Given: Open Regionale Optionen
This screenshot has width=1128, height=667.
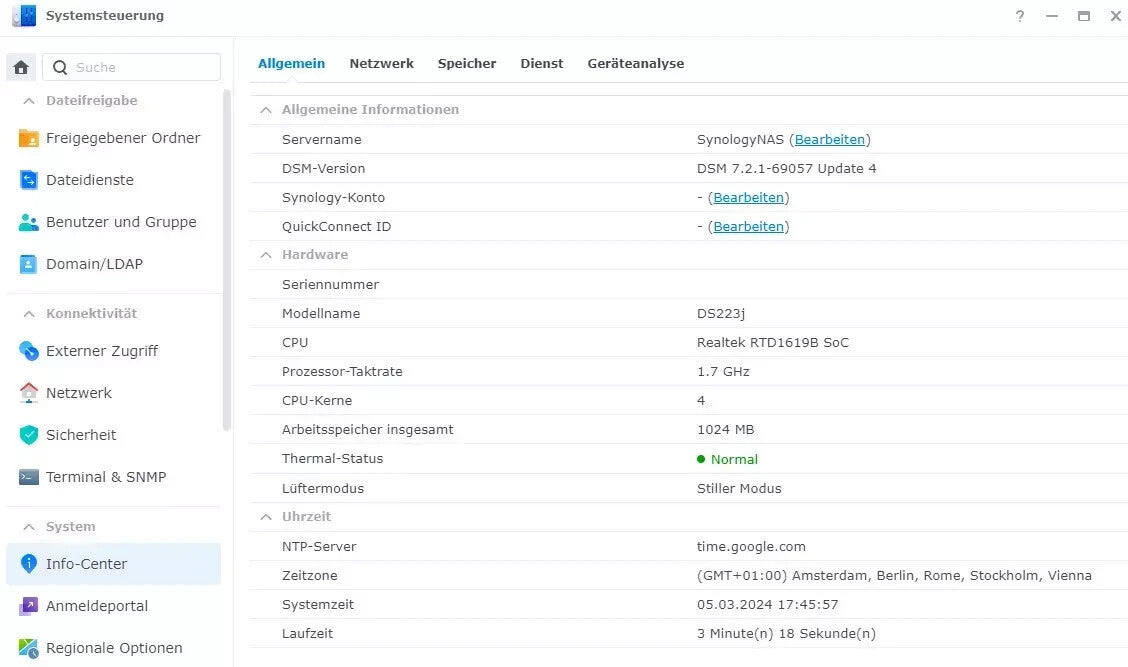Looking at the screenshot, I should 114,648.
